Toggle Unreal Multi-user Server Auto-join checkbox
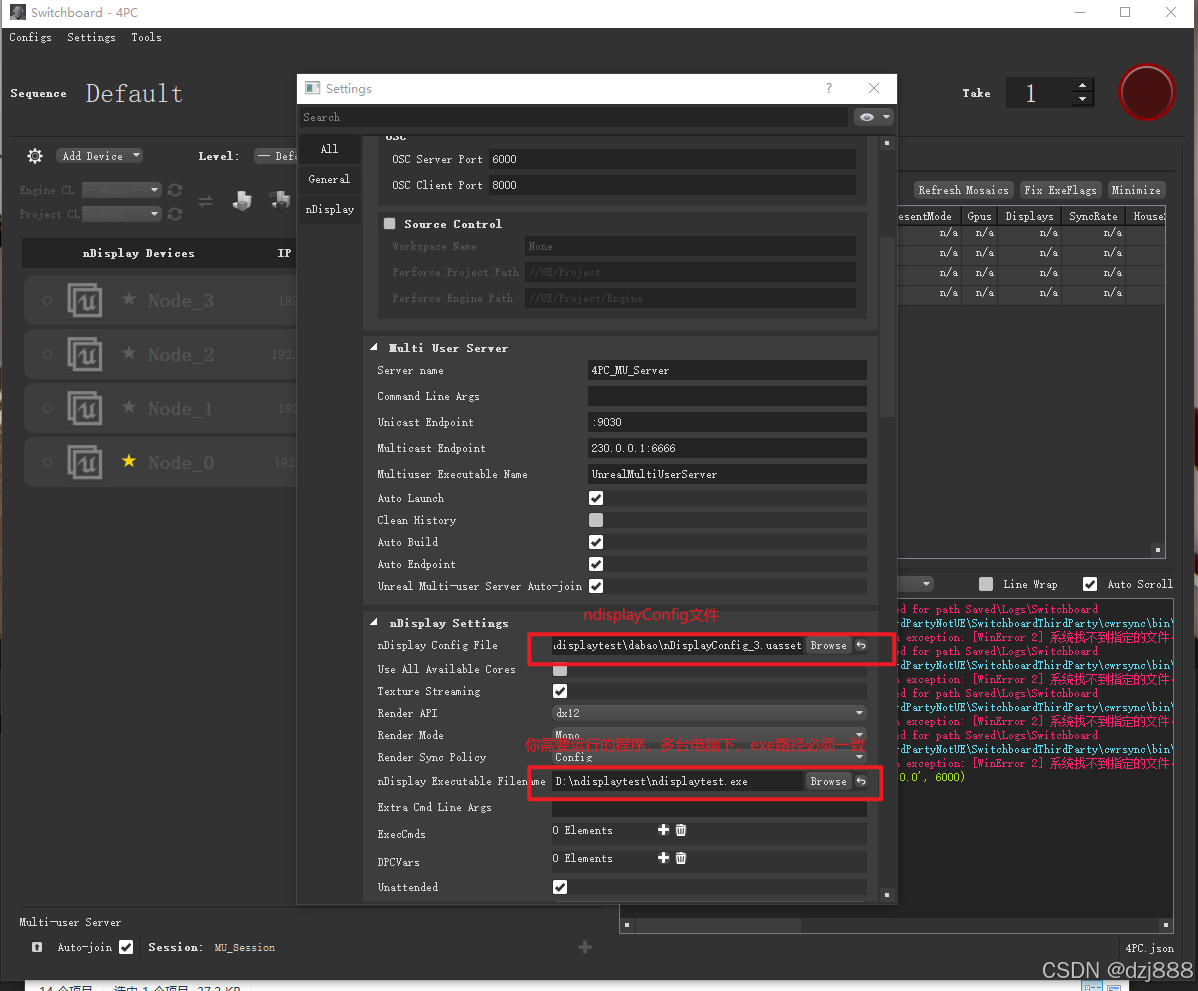This screenshot has width=1198, height=991. coord(596,586)
